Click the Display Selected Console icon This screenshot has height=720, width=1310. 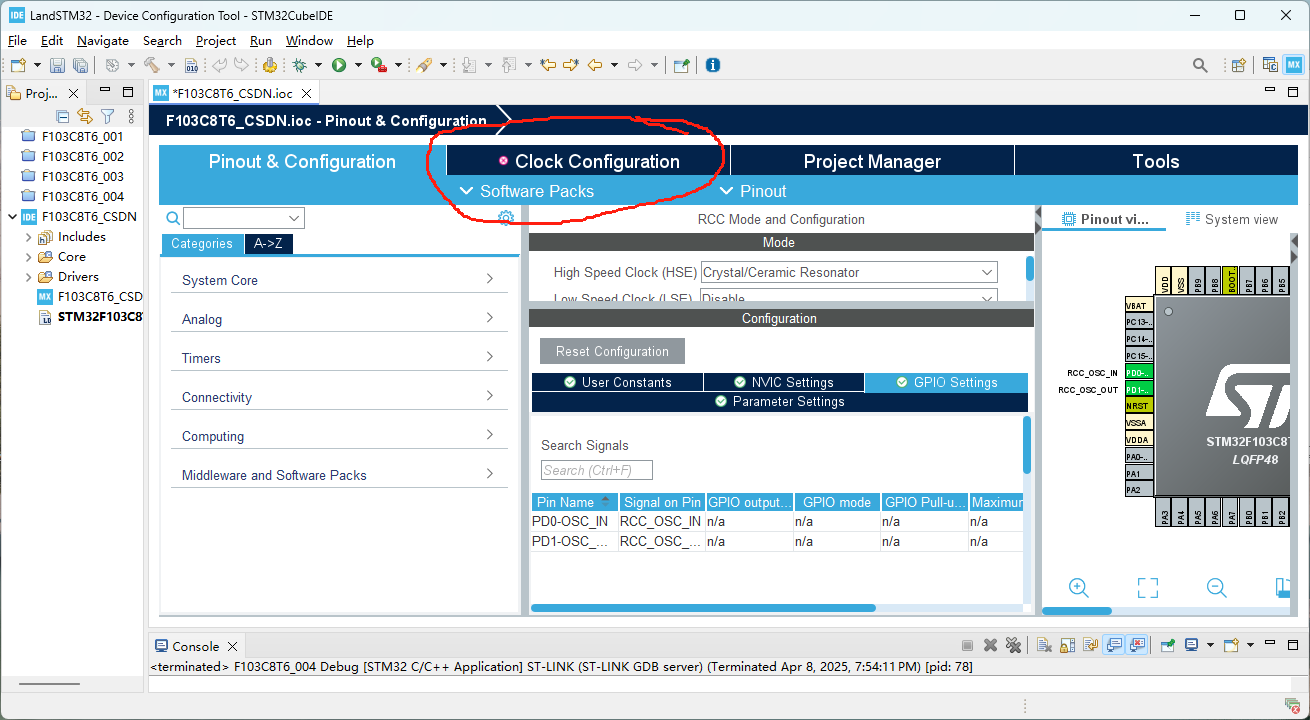(x=1192, y=646)
